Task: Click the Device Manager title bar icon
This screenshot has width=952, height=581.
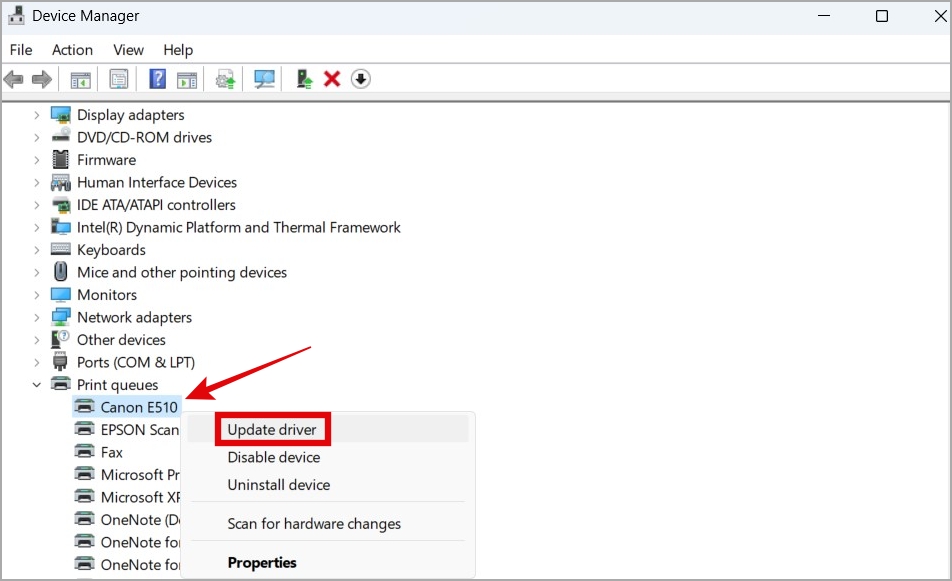Action: 16,16
